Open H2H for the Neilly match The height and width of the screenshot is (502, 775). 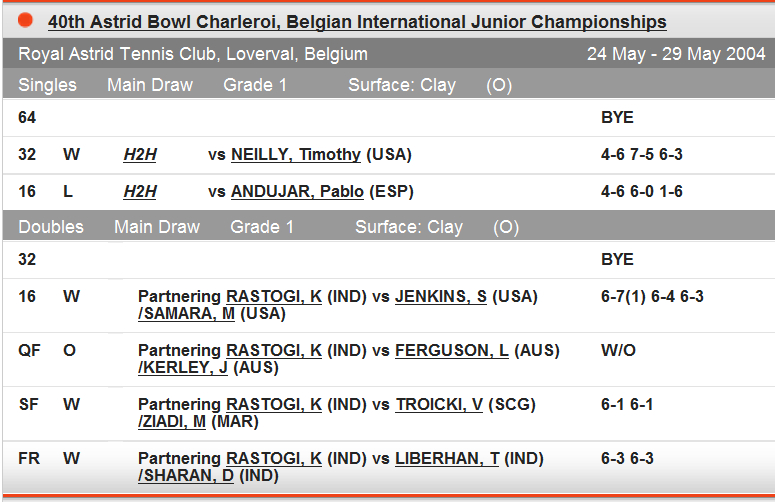[x=140, y=154]
